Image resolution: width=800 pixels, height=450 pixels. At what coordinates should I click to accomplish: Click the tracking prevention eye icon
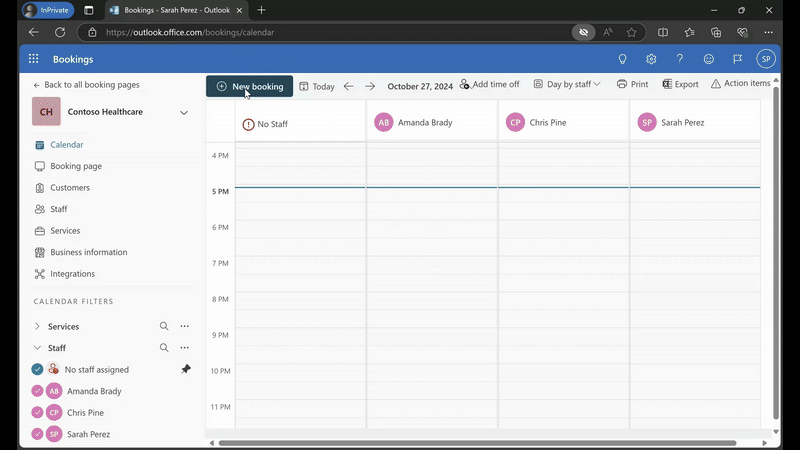[584, 32]
